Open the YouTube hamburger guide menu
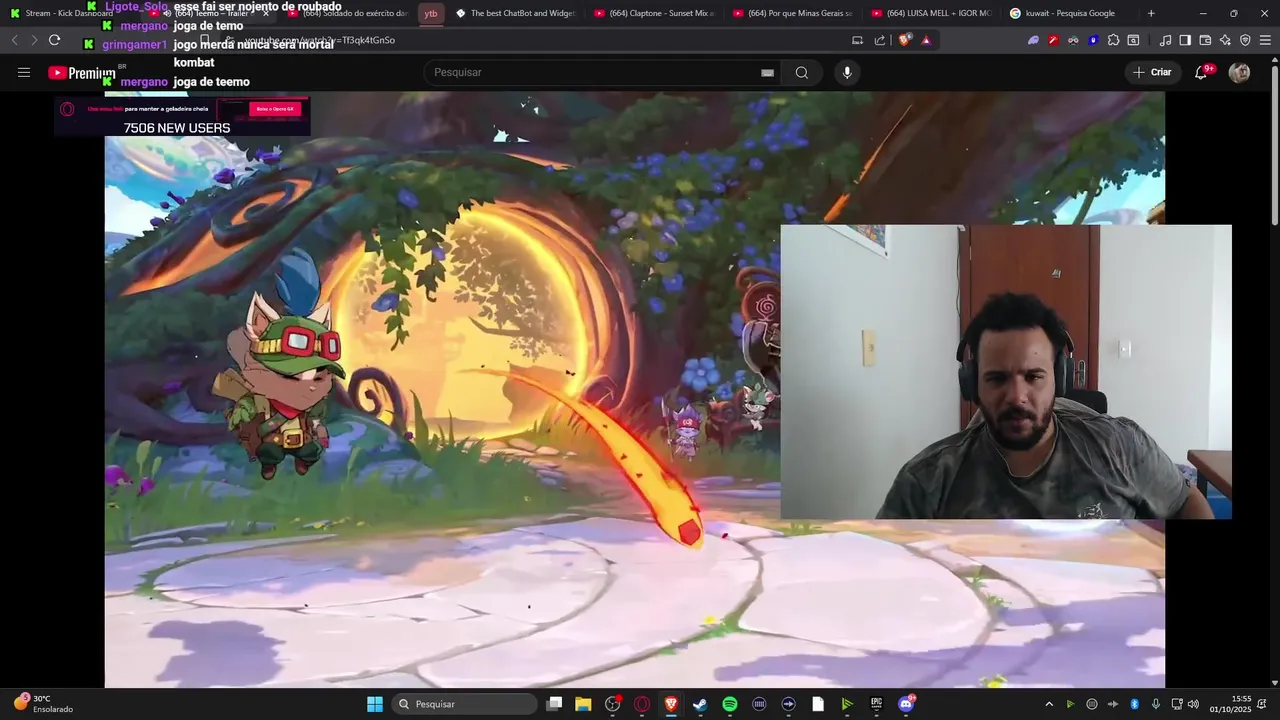Image resolution: width=1280 pixels, height=720 pixels. (24, 72)
